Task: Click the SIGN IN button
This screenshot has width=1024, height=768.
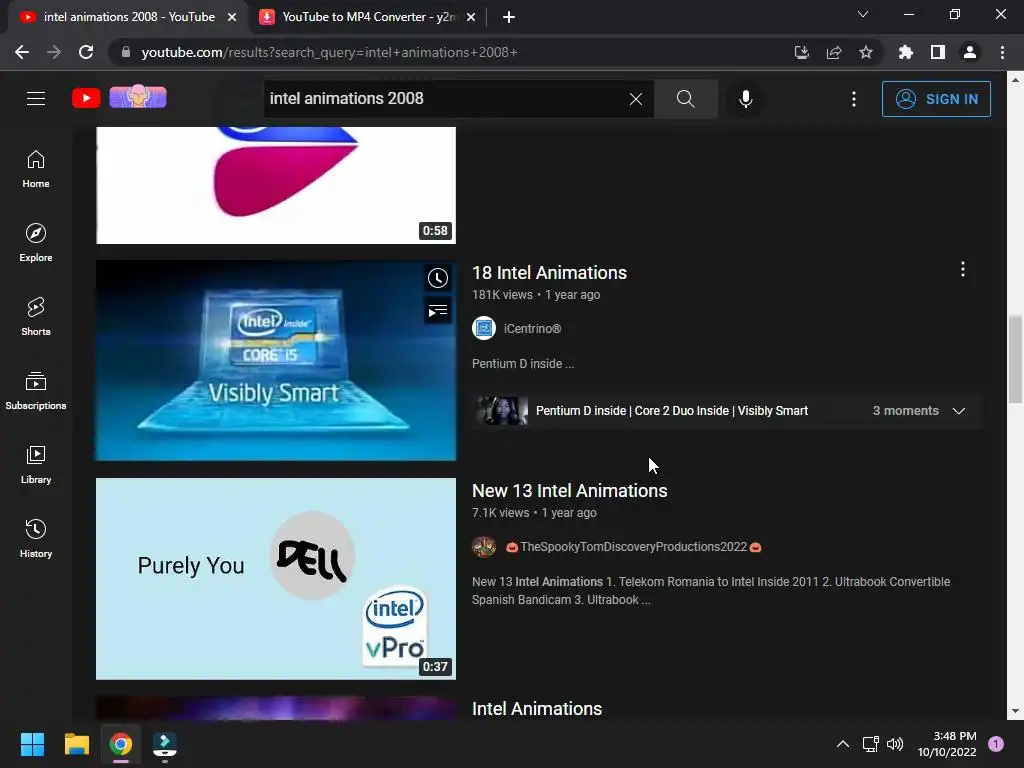Action: tap(936, 99)
